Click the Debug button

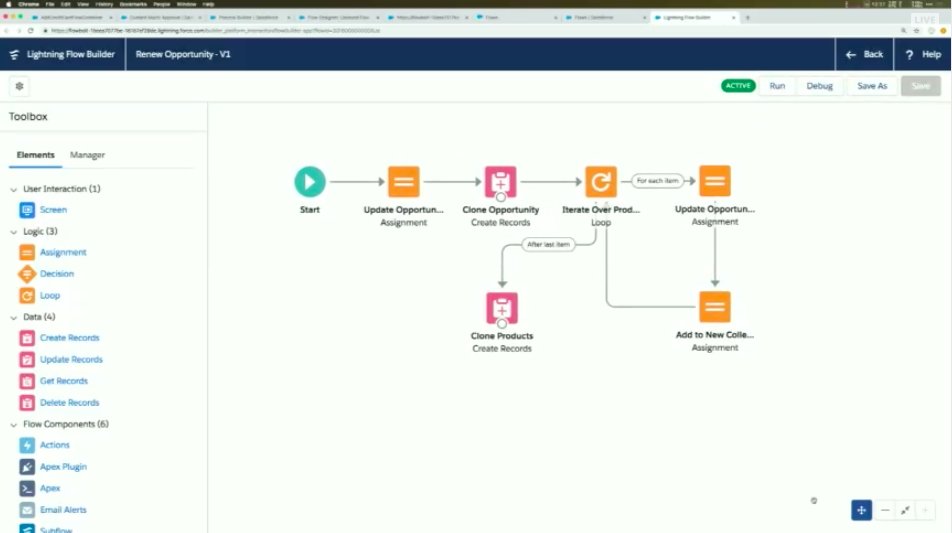click(819, 86)
